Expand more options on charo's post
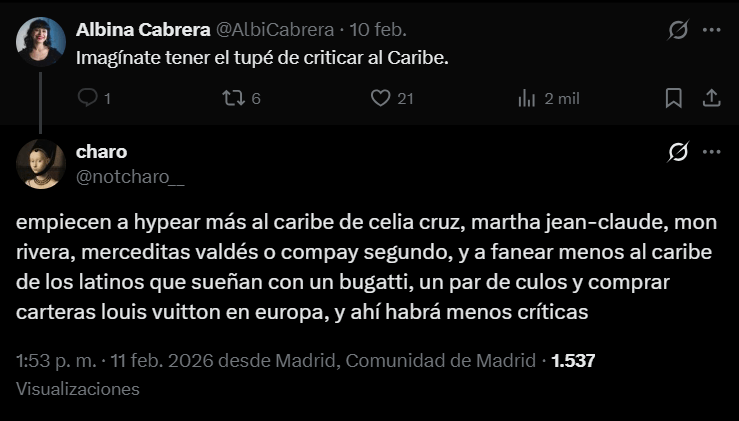Screen dimensions: 739x421 click(712, 152)
